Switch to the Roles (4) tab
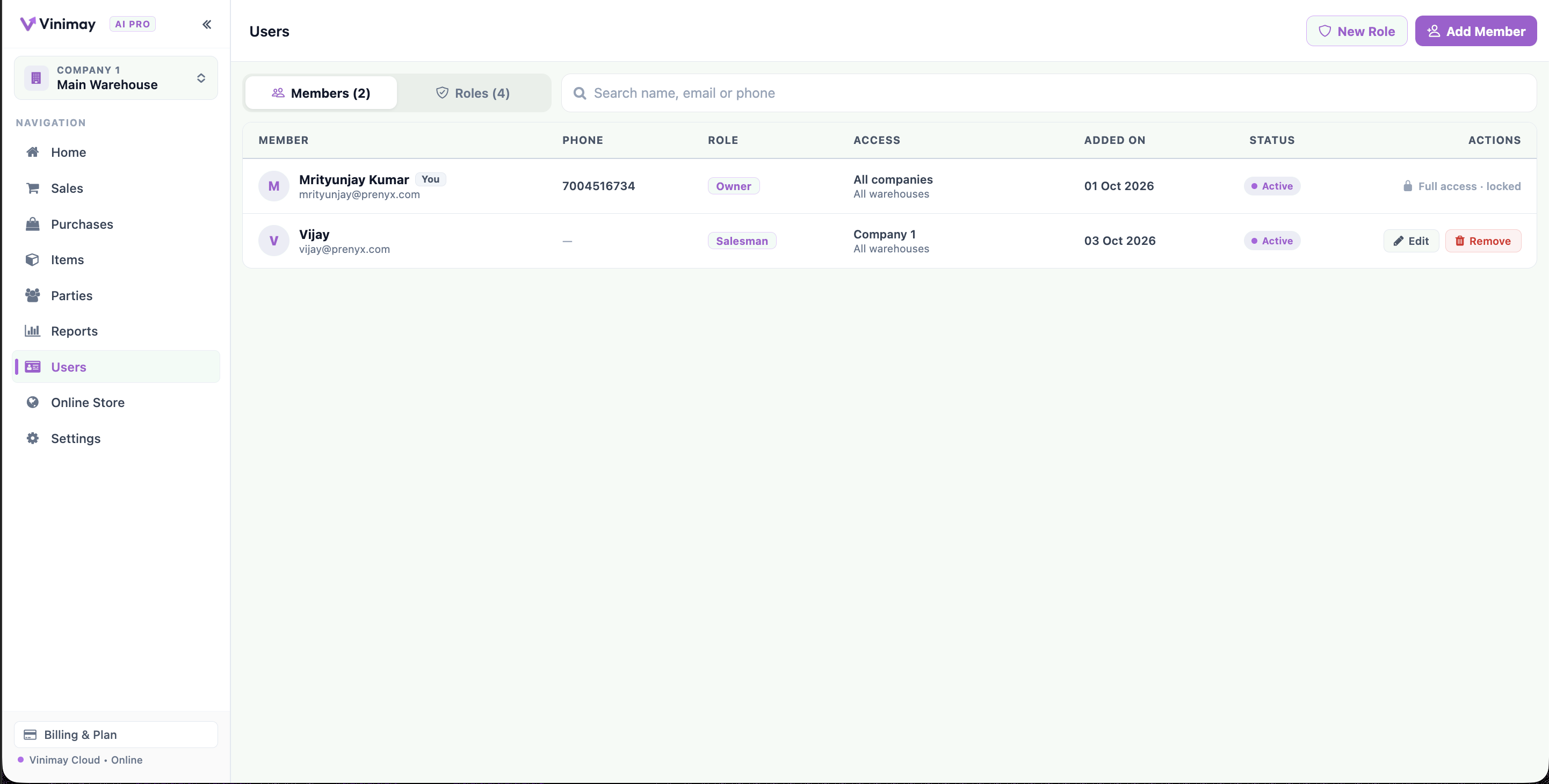This screenshot has height=784, width=1549. pos(473,92)
